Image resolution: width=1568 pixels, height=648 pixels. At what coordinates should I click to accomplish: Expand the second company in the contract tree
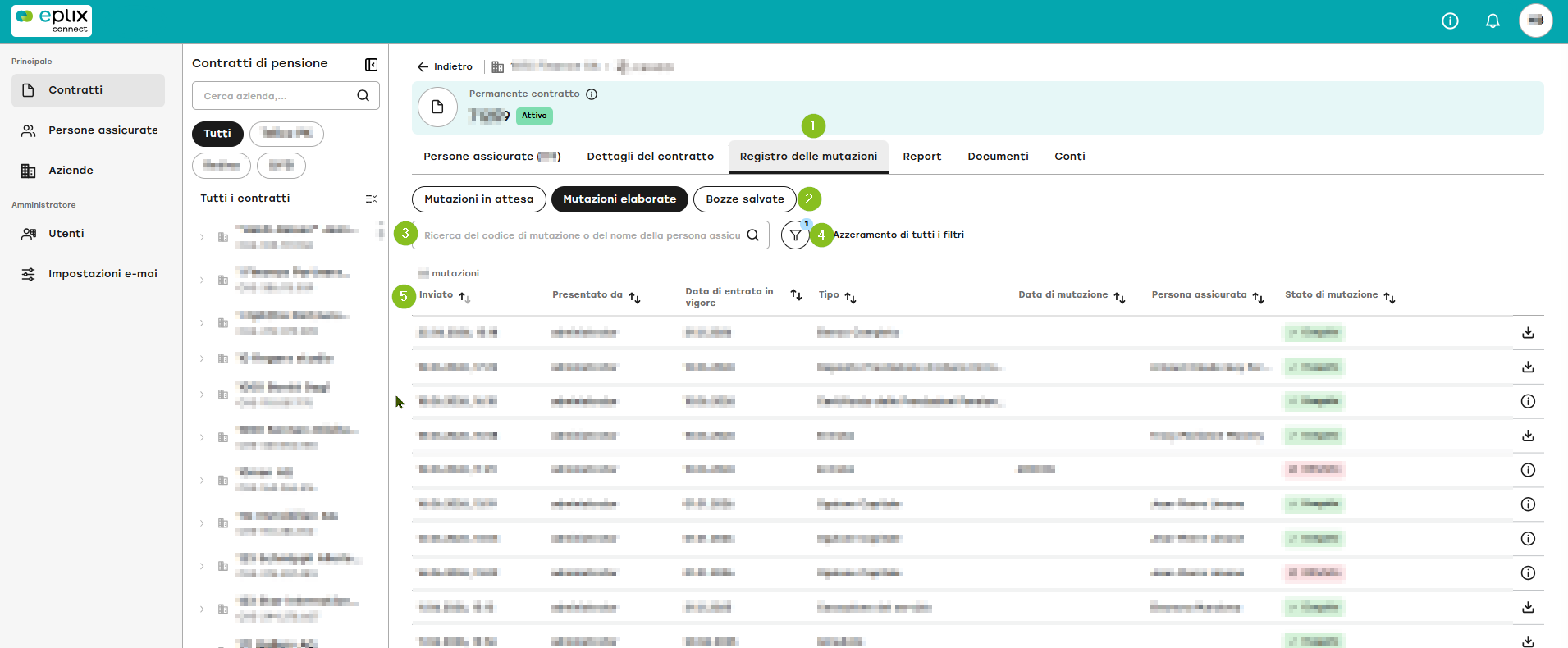coord(202,281)
